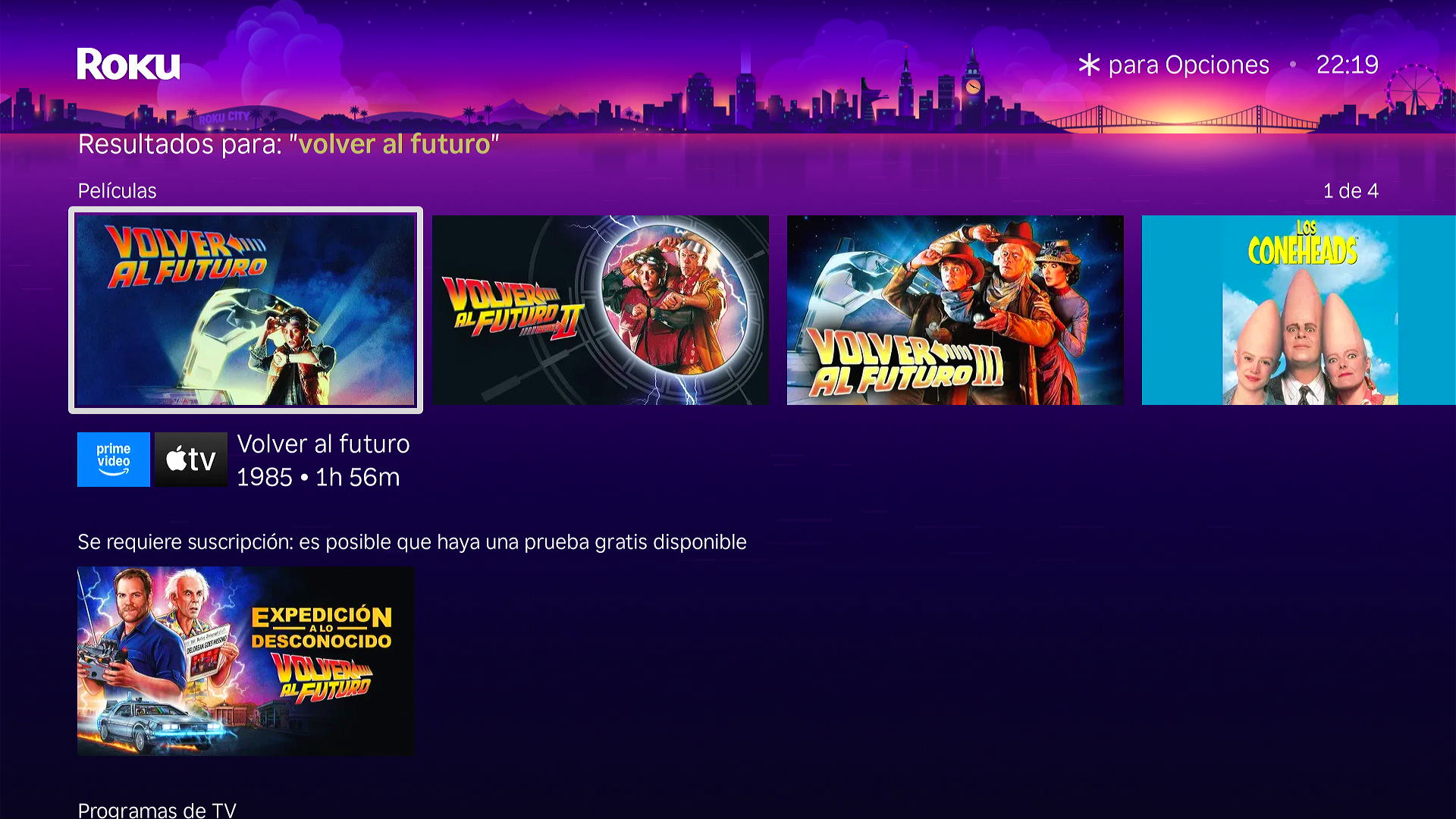Open the Volver al Futuro movie poster
Screen dimensions: 1456x819
[246, 310]
